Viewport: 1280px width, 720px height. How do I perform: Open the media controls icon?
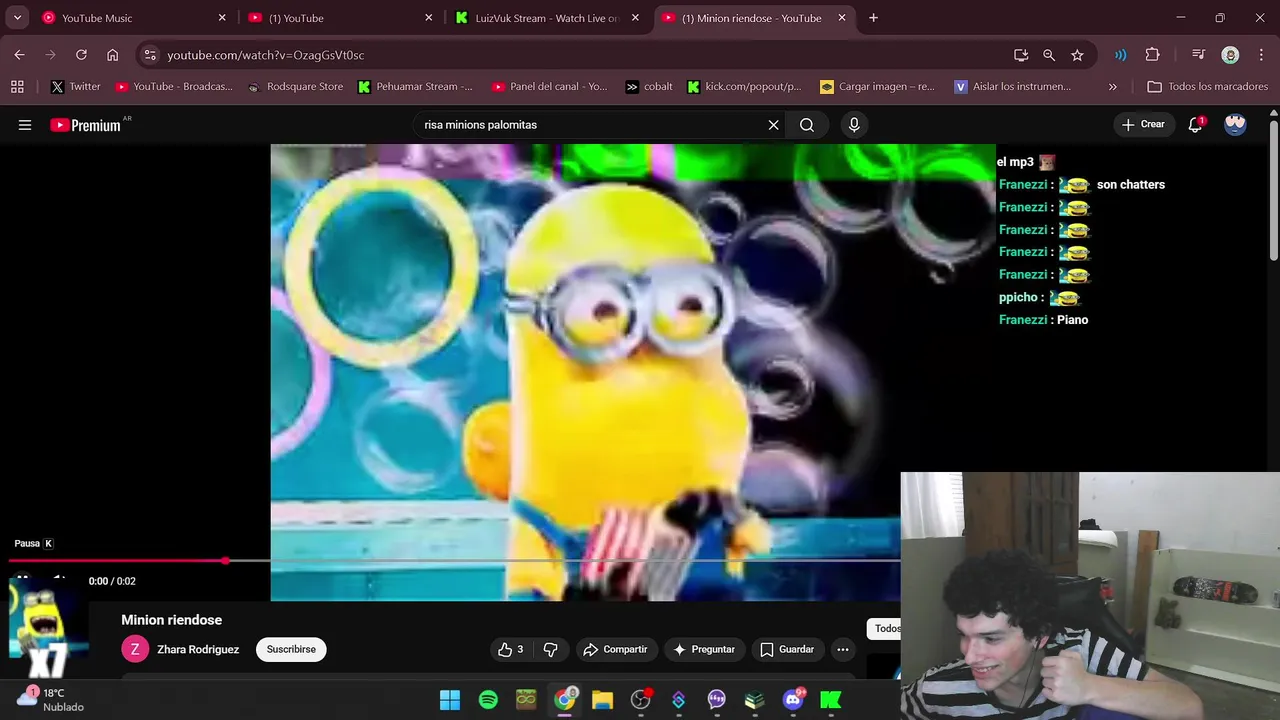(x=1198, y=55)
